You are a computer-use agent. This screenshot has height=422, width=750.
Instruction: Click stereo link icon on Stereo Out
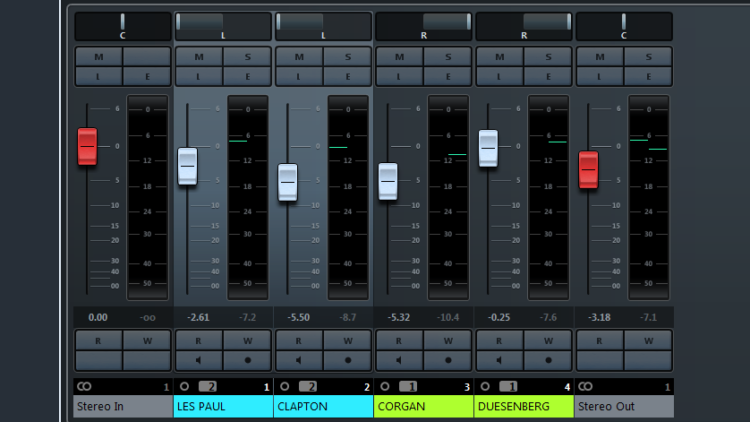[x=585, y=386]
